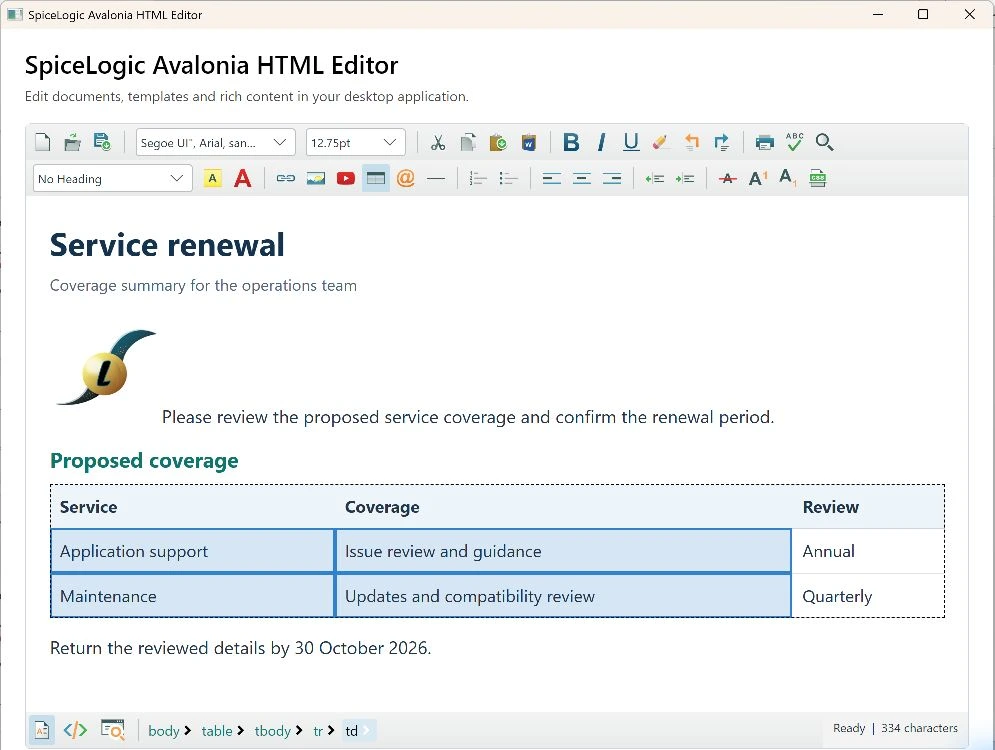This screenshot has width=995, height=750.
Task: Click the Return the reviewed details paragraph
Action: pos(241,648)
